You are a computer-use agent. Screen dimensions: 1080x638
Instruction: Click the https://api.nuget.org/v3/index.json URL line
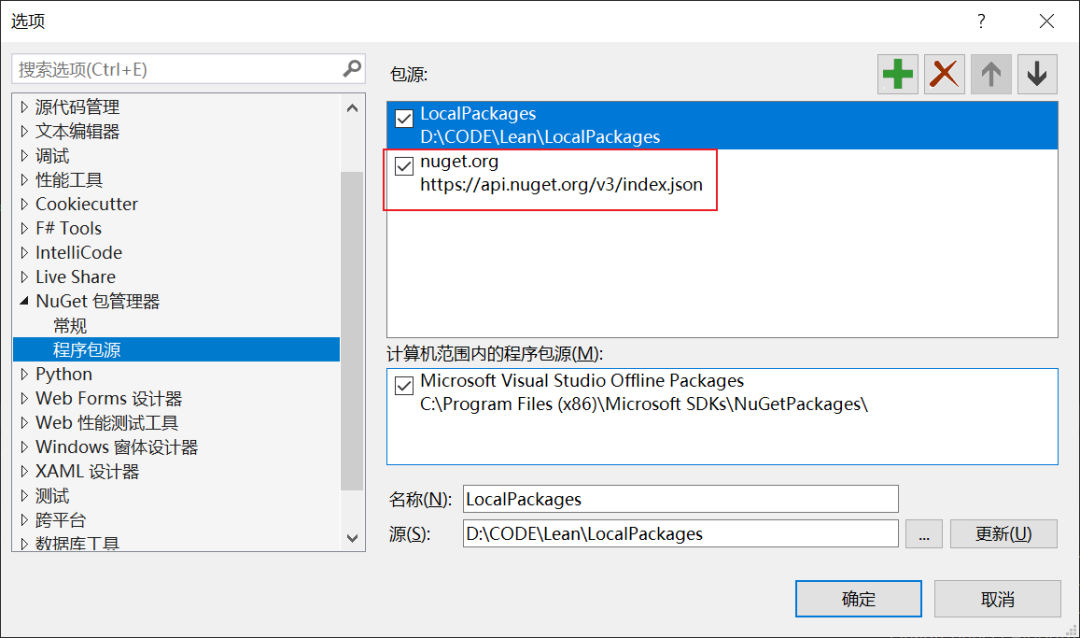click(x=561, y=185)
